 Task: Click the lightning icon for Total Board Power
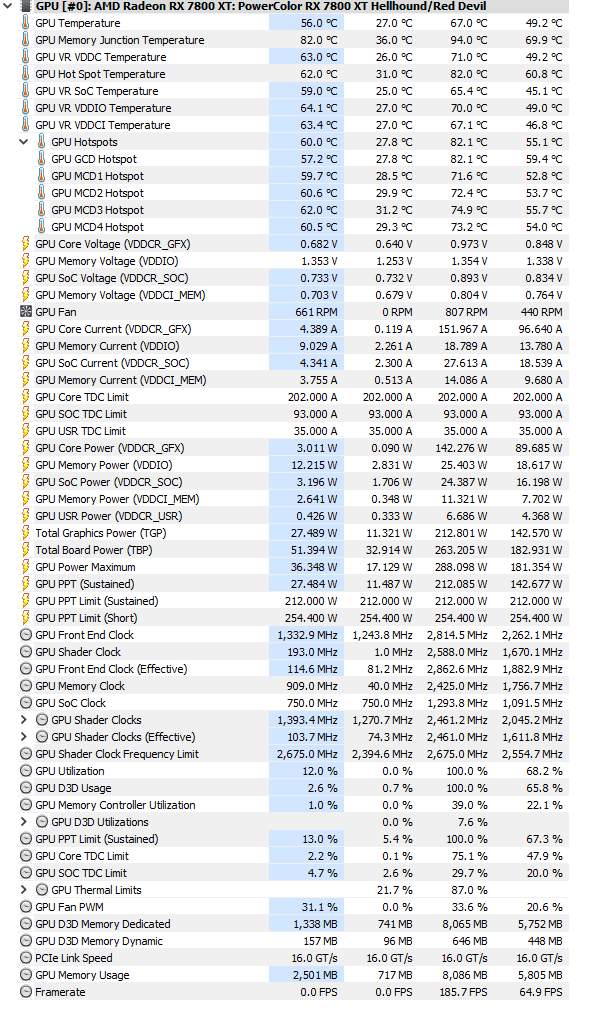[26, 550]
